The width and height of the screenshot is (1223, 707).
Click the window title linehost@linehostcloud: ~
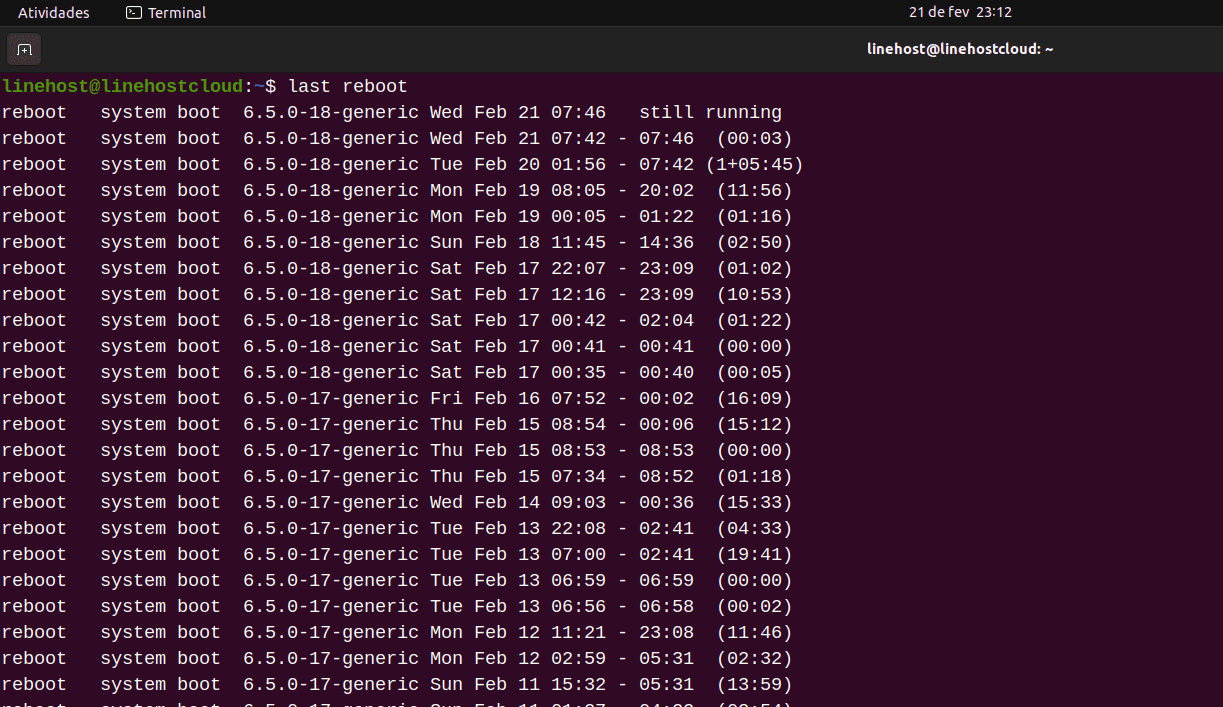pos(959,49)
